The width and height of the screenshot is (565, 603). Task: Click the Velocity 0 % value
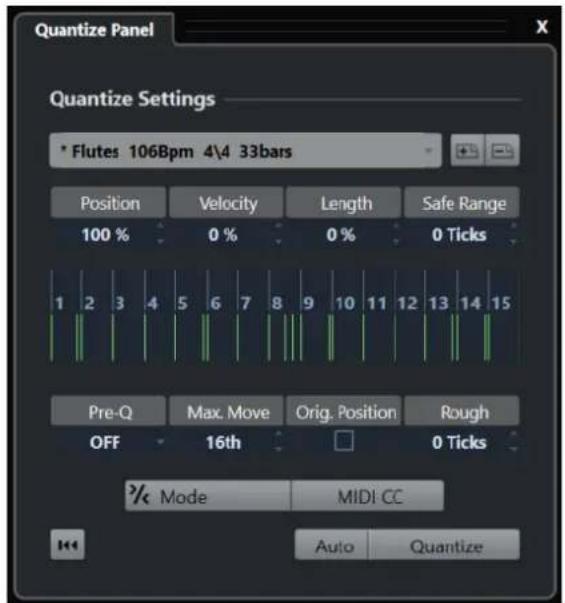point(222,234)
